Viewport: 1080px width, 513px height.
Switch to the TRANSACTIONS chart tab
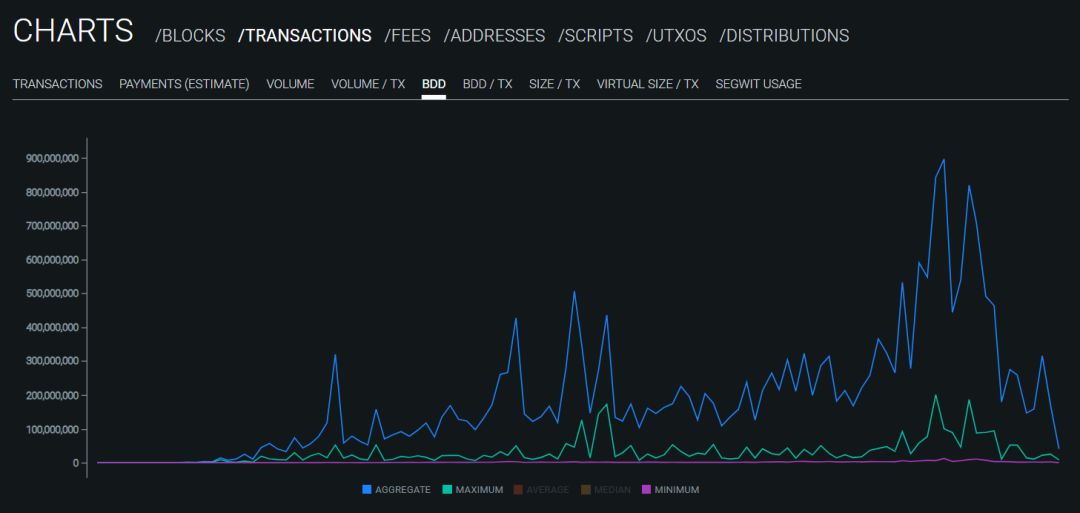(57, 84)
